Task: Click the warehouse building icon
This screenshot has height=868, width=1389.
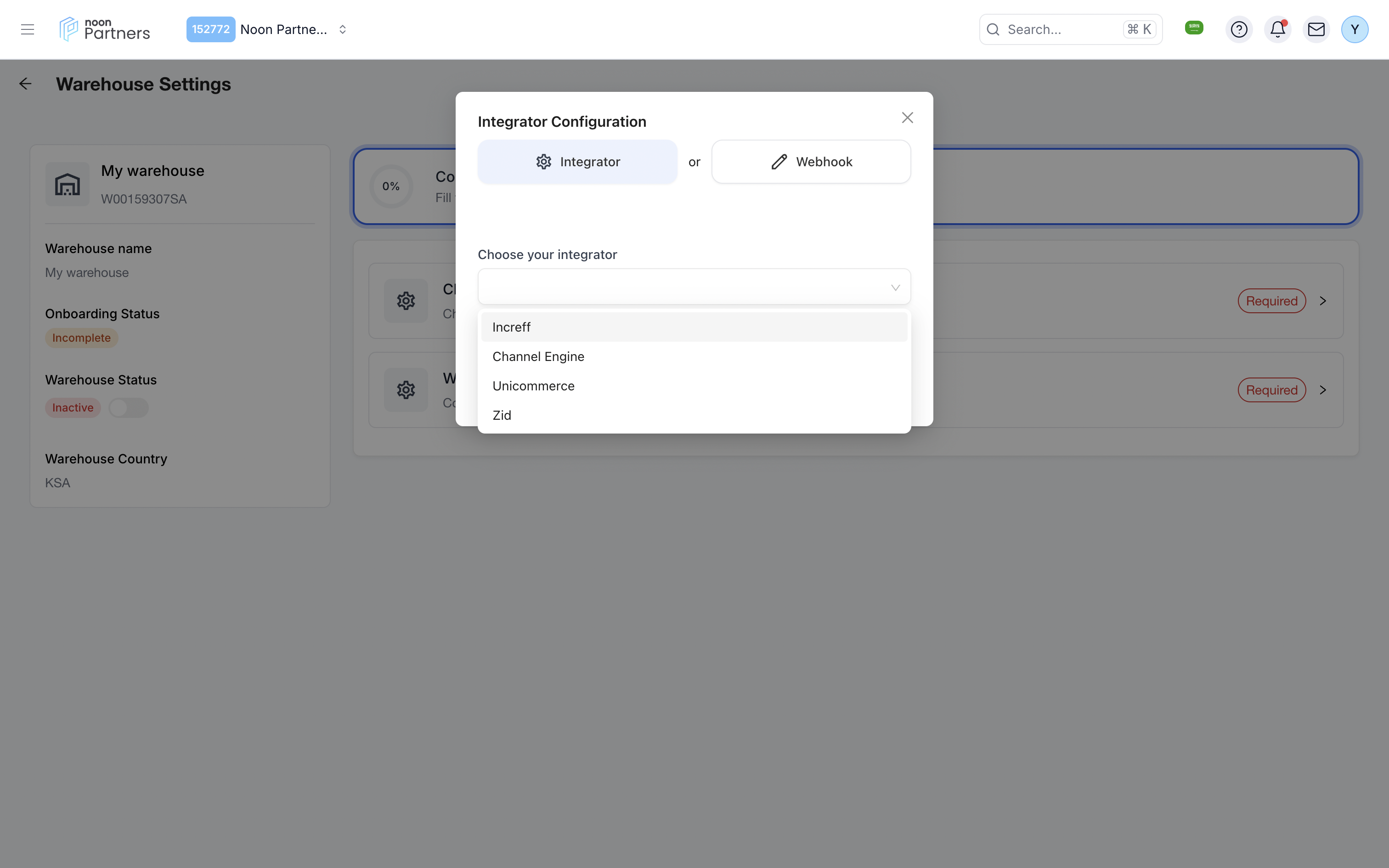Action: [x=67, y=184]
